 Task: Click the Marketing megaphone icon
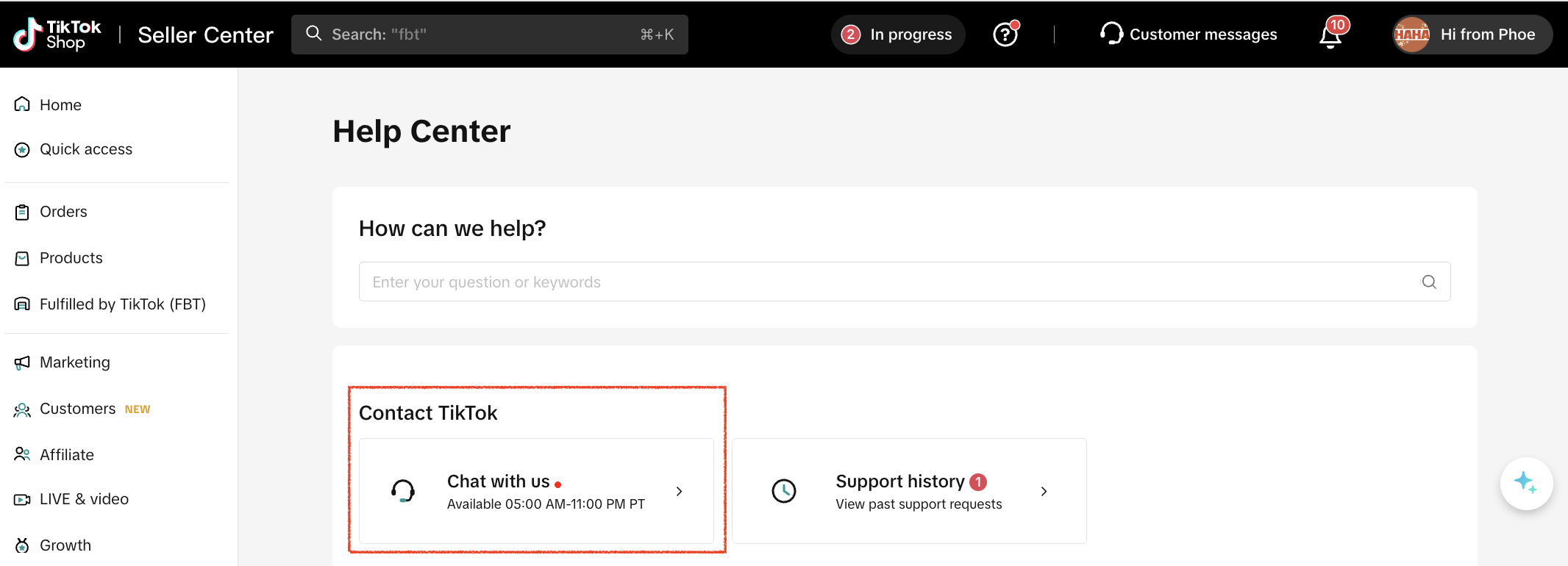tap(22, 362)
